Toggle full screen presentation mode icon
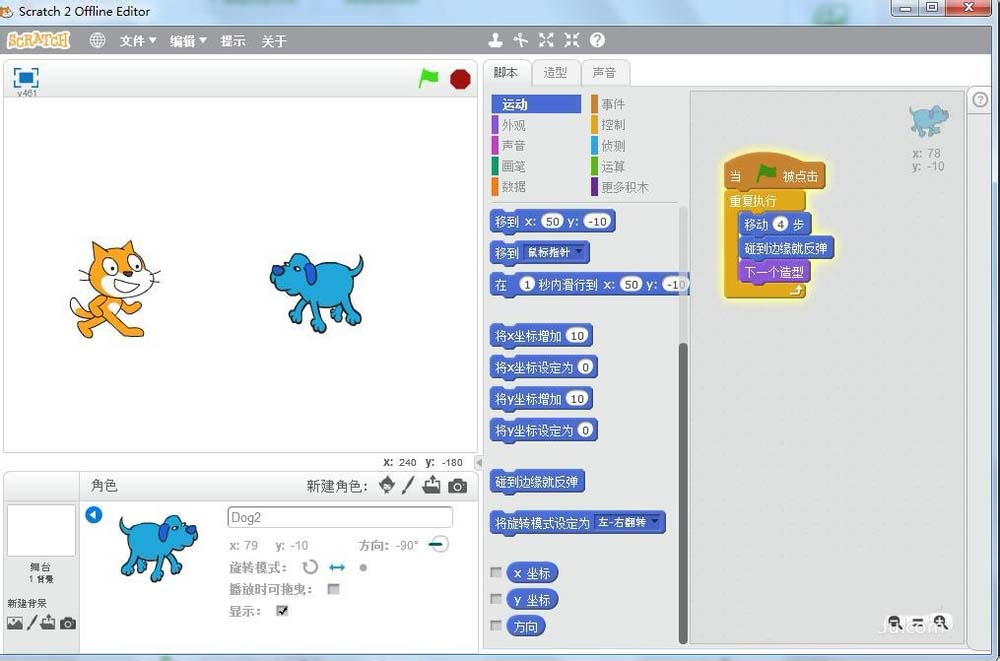This screenshot has width=1000, height=661. (x=26, y=78)
